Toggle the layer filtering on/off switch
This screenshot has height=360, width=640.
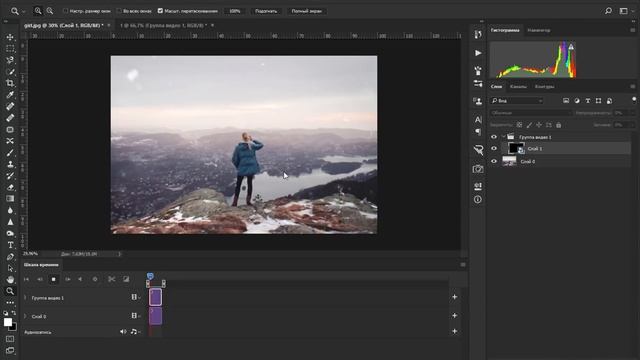point(634,100)
